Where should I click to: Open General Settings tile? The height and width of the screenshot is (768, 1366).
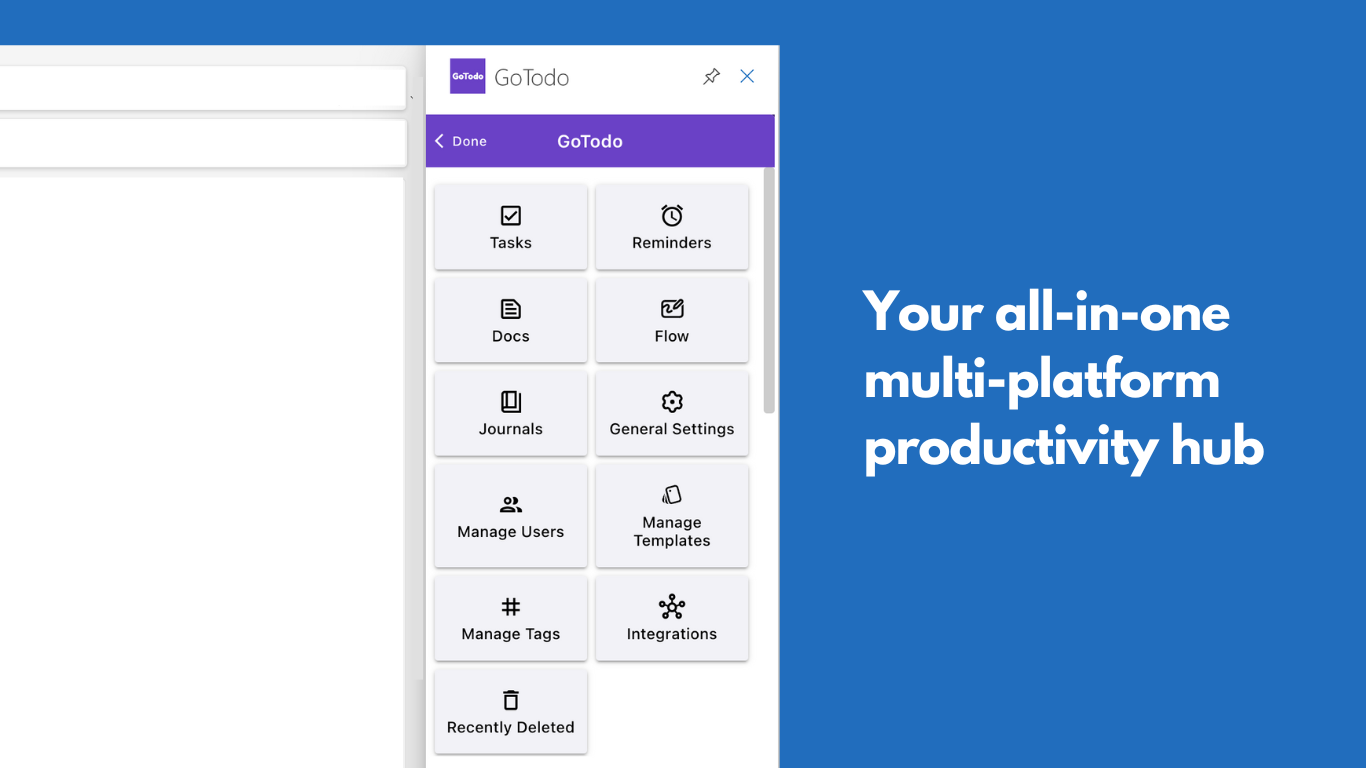pyautogui.click(x=672, y=413)
